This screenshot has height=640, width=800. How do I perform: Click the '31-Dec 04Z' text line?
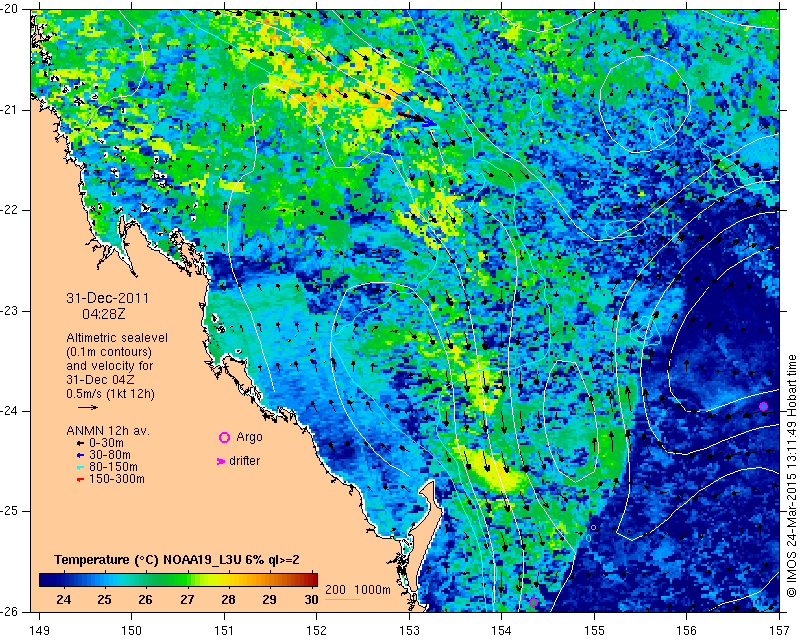pos(101,380)
